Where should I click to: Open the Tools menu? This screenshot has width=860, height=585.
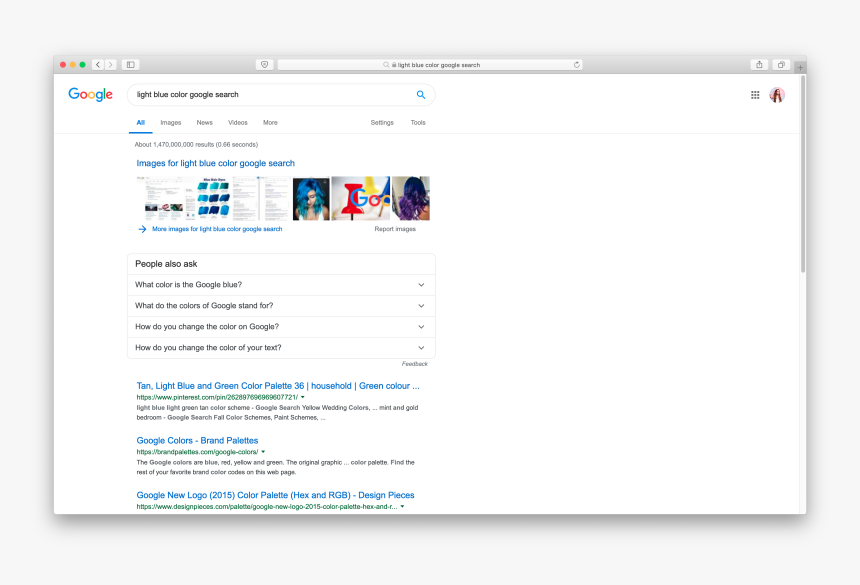pyautogui.click(x=418, y=123)
